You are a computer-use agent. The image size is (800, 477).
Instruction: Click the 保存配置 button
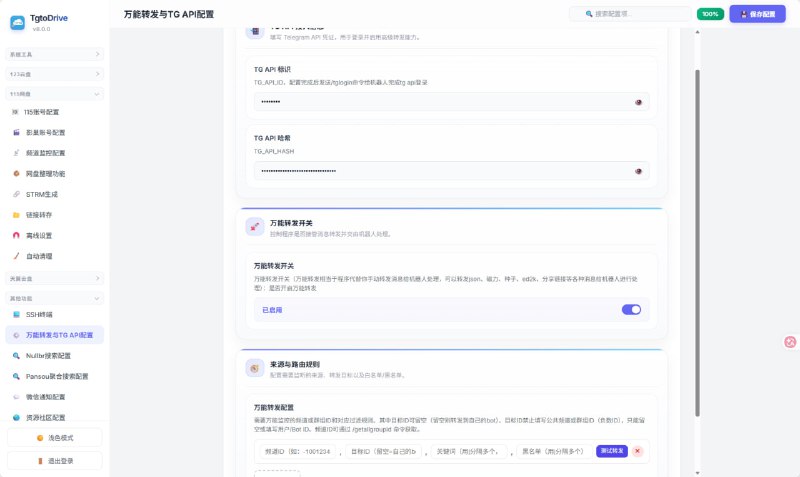tap(758, 14)
